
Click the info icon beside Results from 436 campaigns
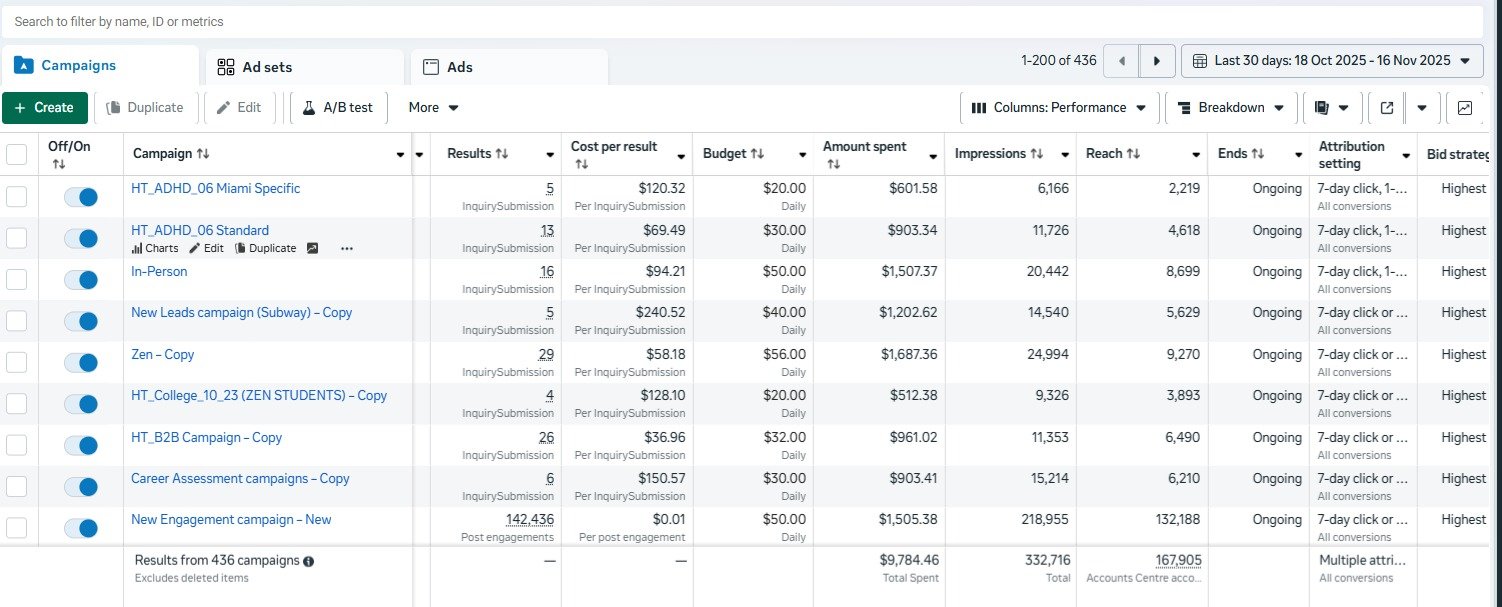coord(309,562)
